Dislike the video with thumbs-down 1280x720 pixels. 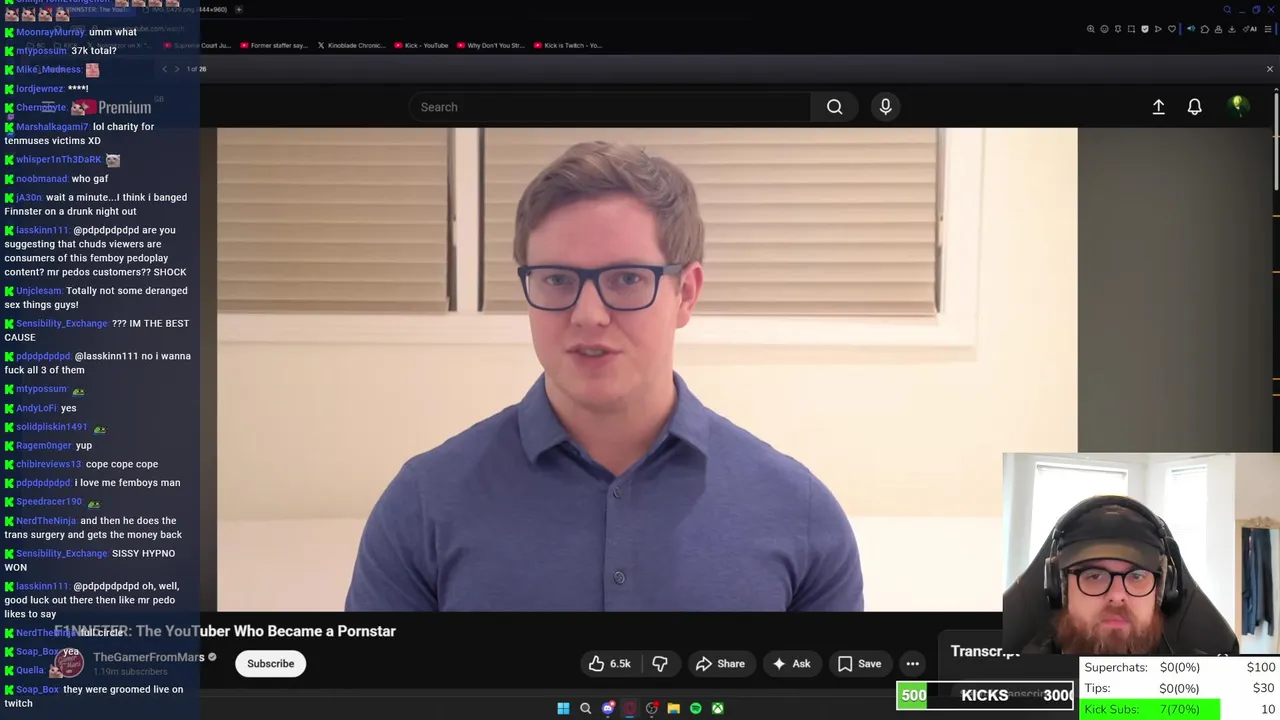tap(660, 664)
